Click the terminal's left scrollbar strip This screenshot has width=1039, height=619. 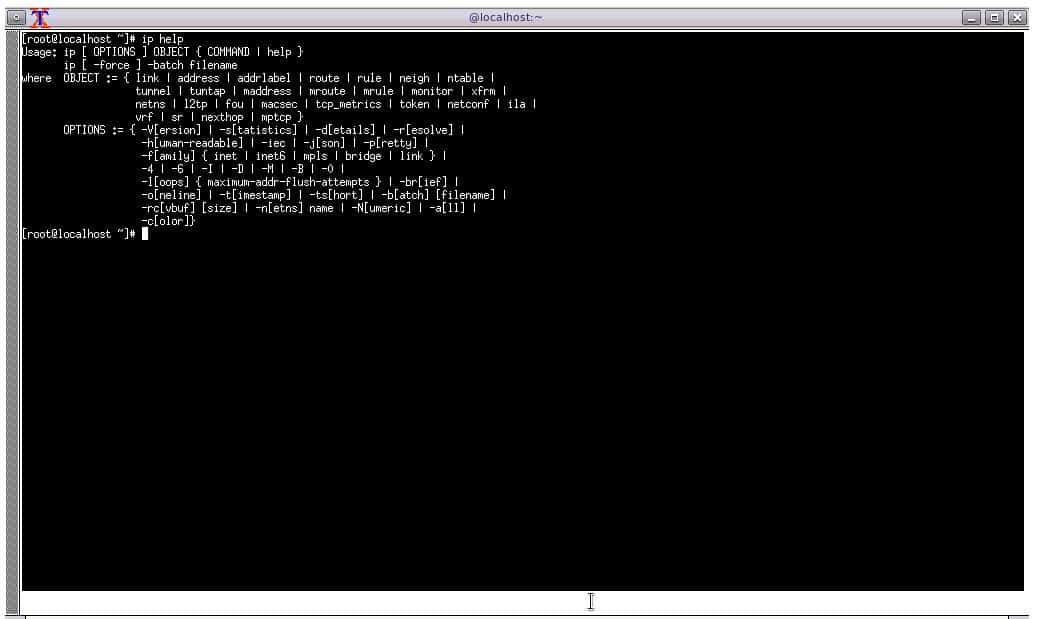pyautogui.click(x=13, y=321)
